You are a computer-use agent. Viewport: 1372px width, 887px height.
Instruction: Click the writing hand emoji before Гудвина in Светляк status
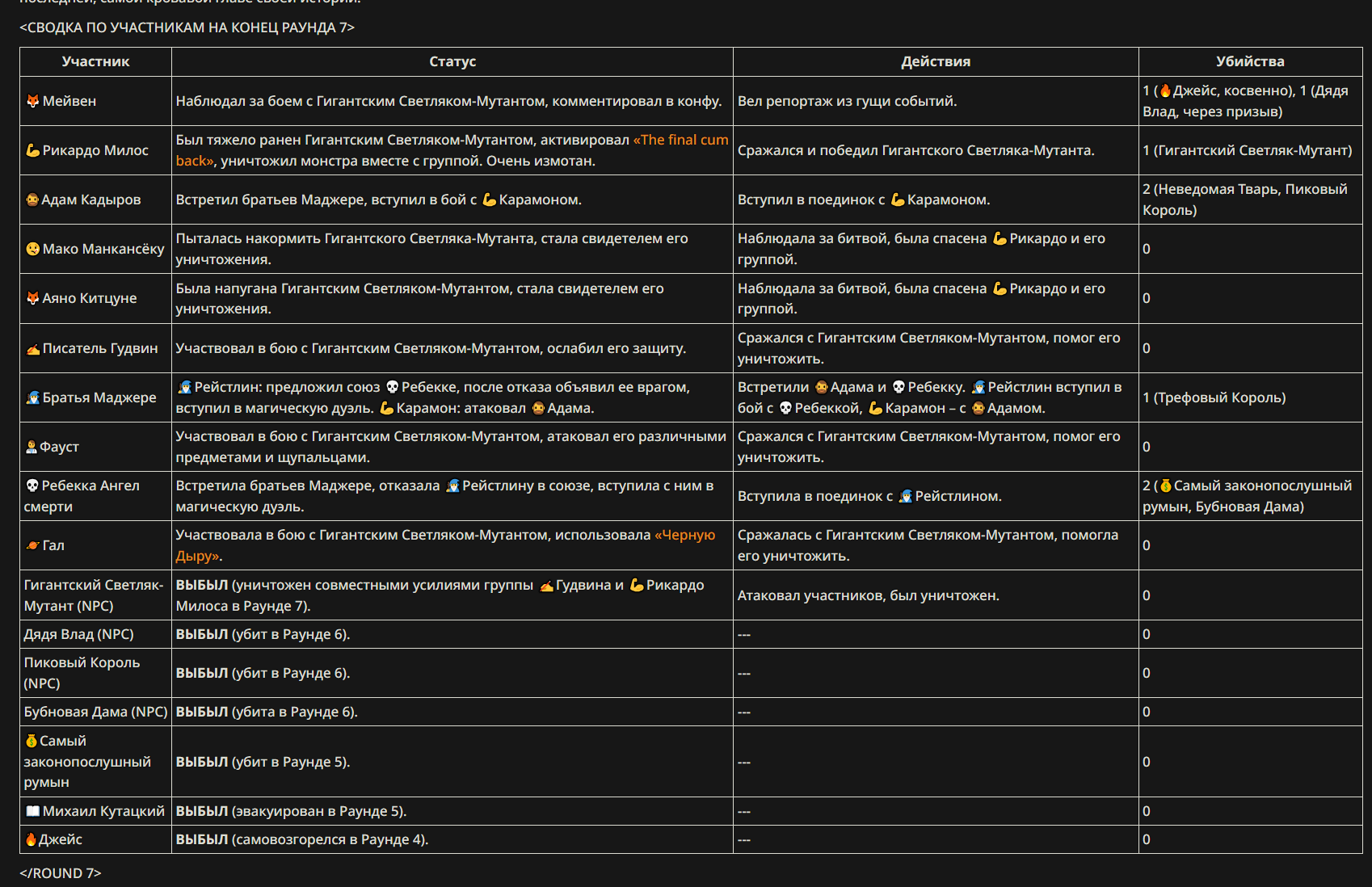pos(546,585)
